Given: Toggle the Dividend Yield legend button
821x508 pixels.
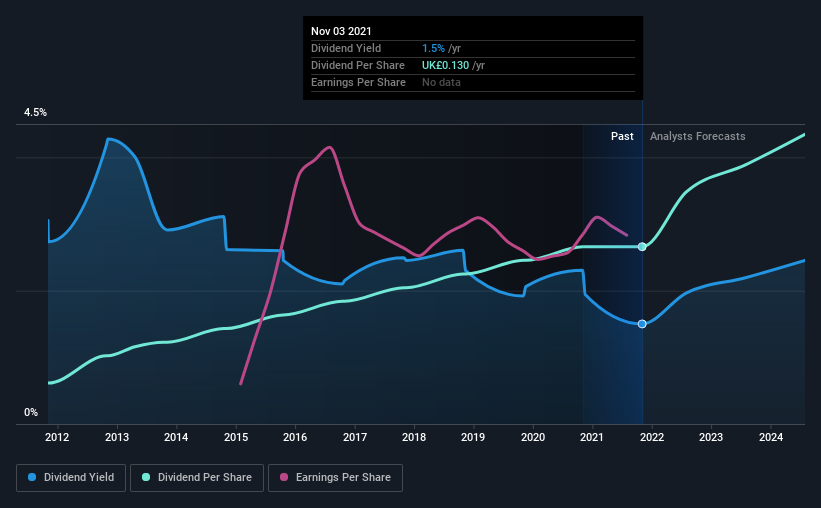Looking at the screenshot, I should (x=71, y=478).
